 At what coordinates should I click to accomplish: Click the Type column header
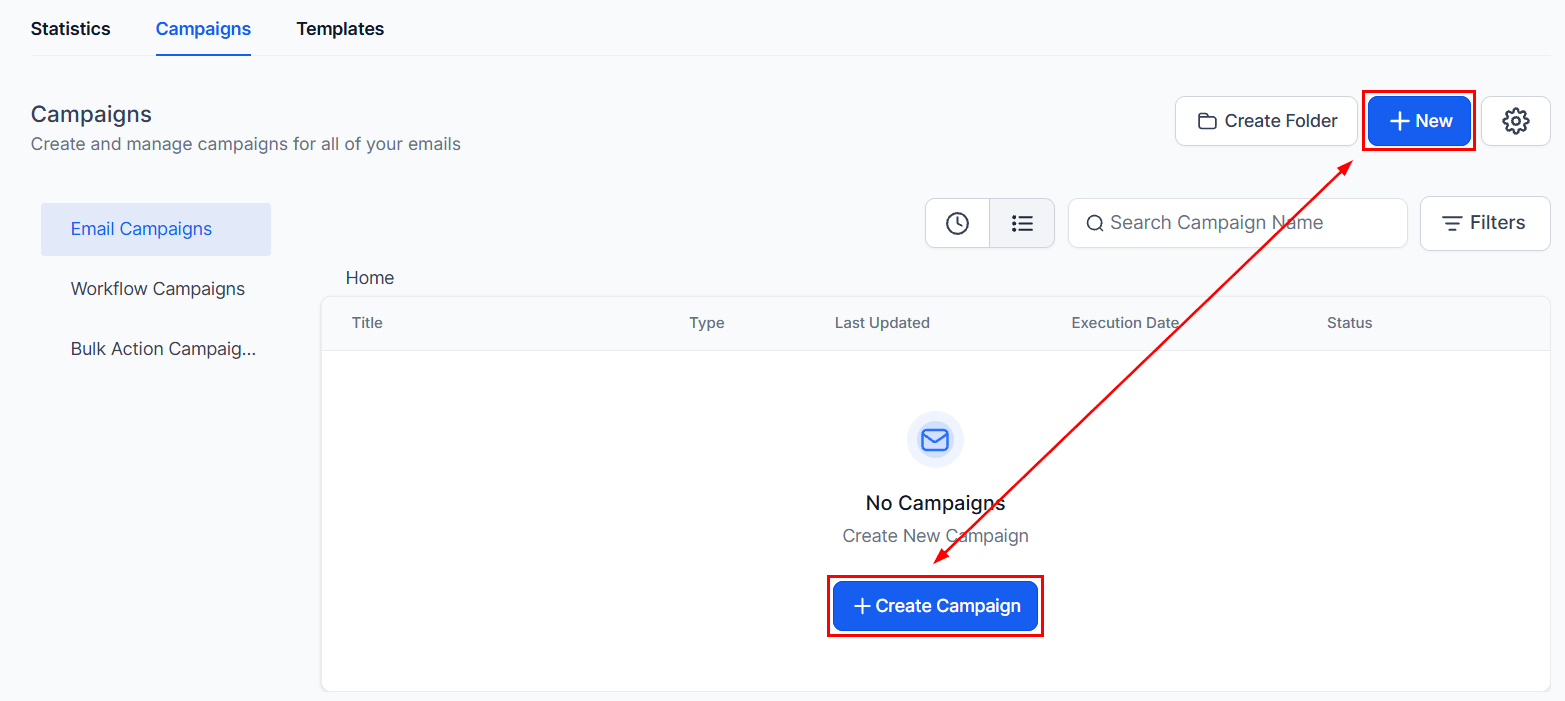[707, 323]
